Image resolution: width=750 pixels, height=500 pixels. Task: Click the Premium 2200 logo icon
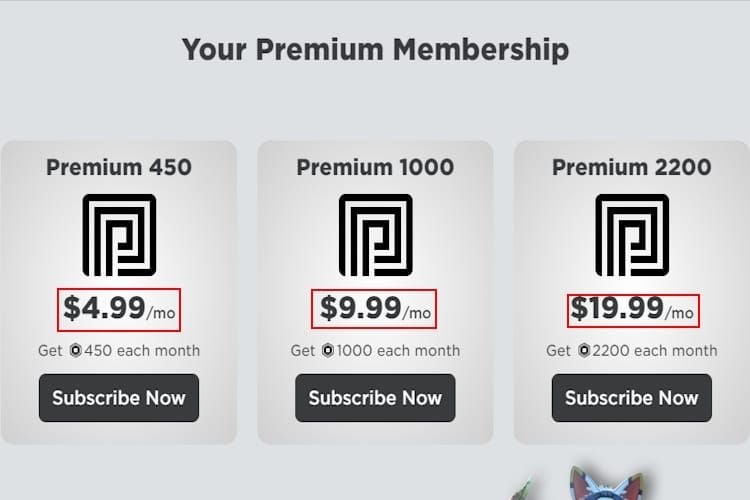[x=631, y=235]
